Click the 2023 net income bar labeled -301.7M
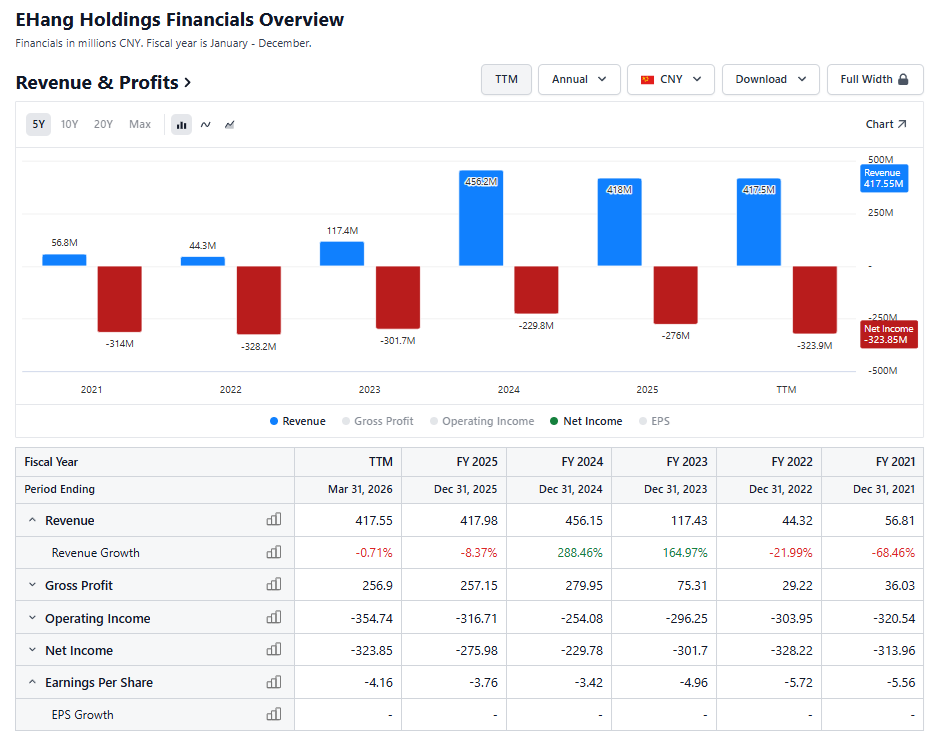The width and height of the screenshot is (941, 748). tap(398, 297)
